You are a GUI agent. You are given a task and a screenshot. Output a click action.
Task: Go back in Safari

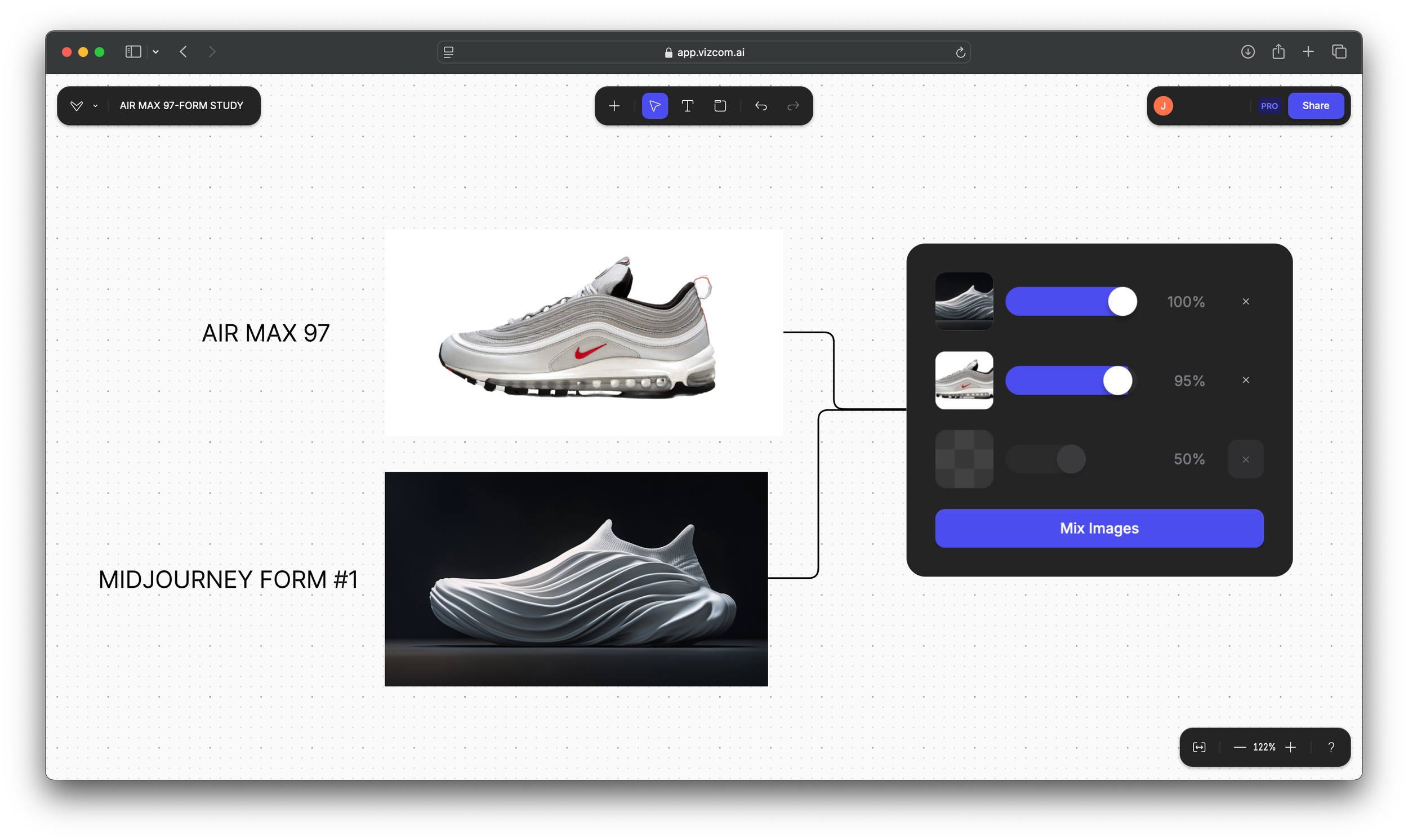pos(184,52)
